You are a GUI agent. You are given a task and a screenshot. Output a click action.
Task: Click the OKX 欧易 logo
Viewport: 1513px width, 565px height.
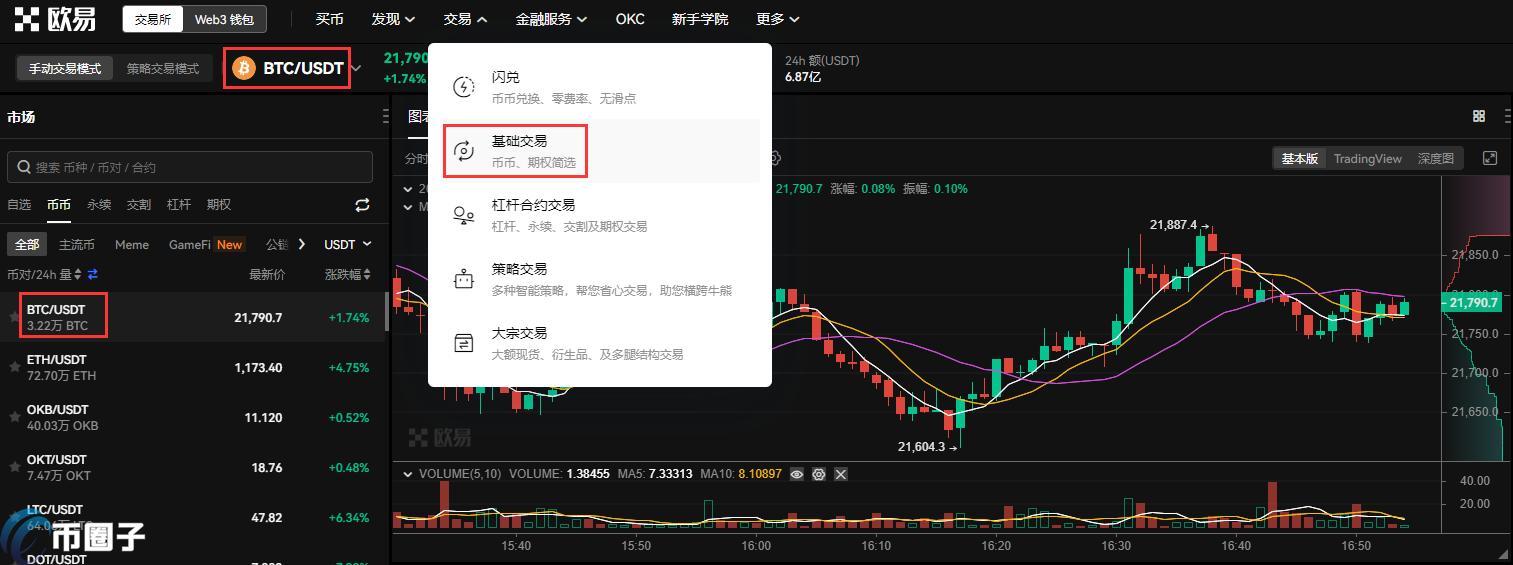tap(54, 19)
